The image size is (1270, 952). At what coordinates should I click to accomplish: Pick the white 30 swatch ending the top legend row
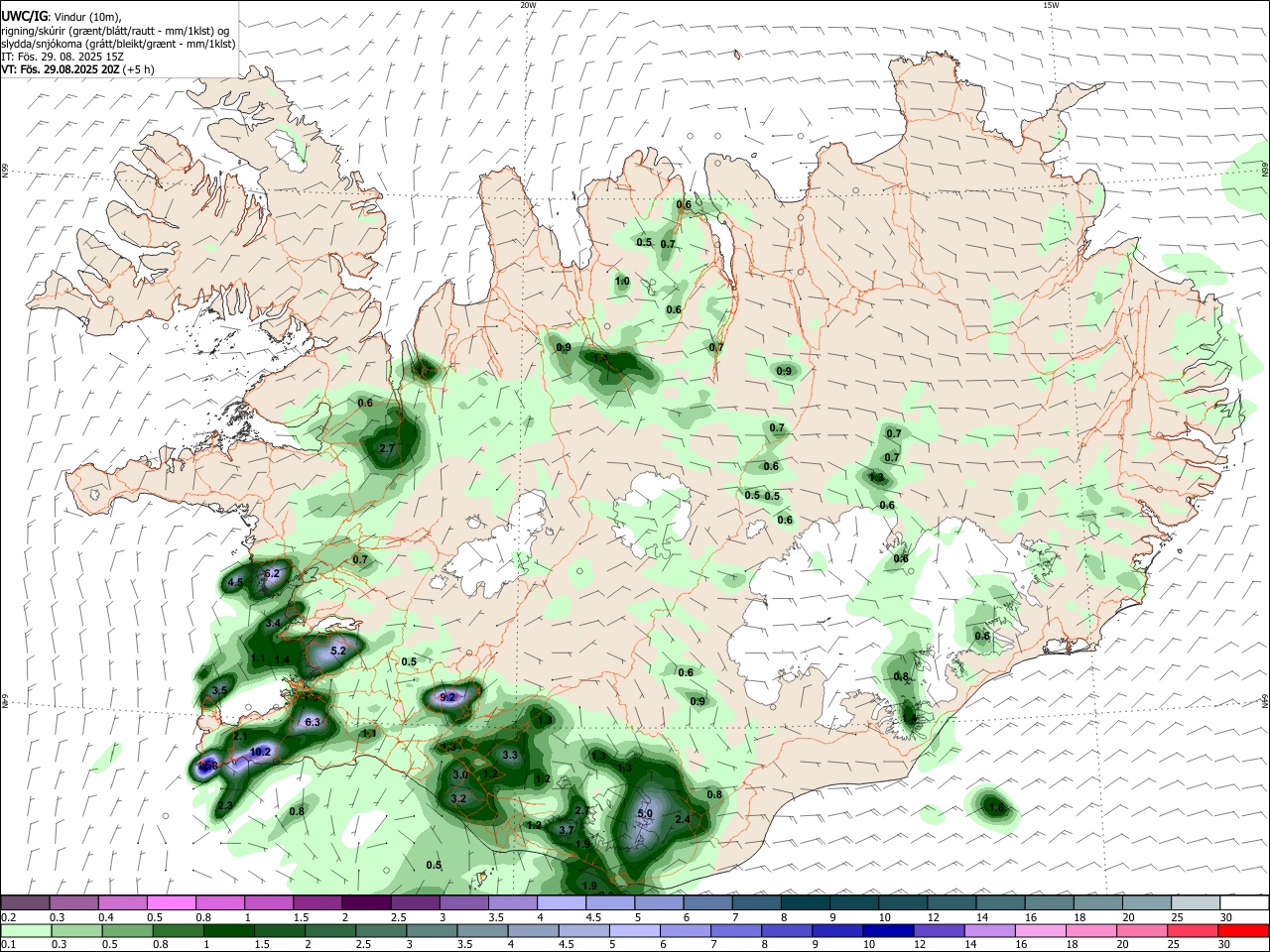(1244, 902)
